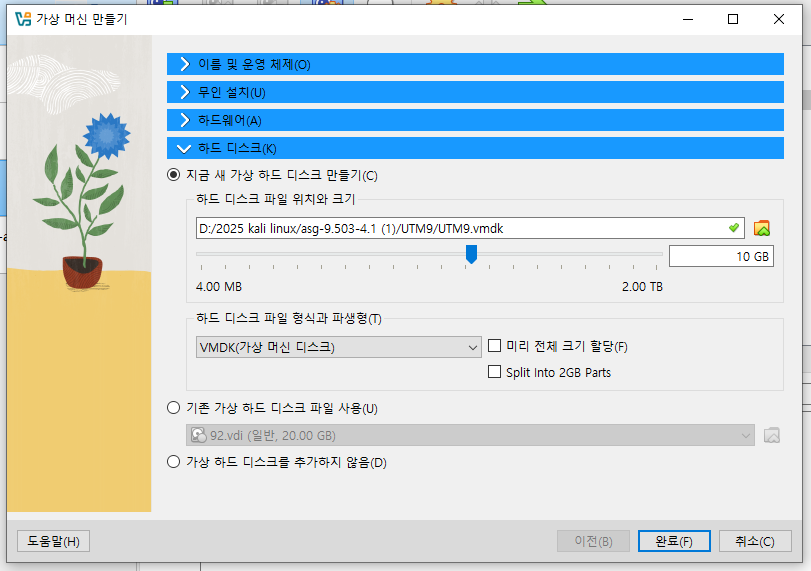Click the 도움말(H) button
The width and height of the screenshot is (811, 571).
[x=53, y=541]
